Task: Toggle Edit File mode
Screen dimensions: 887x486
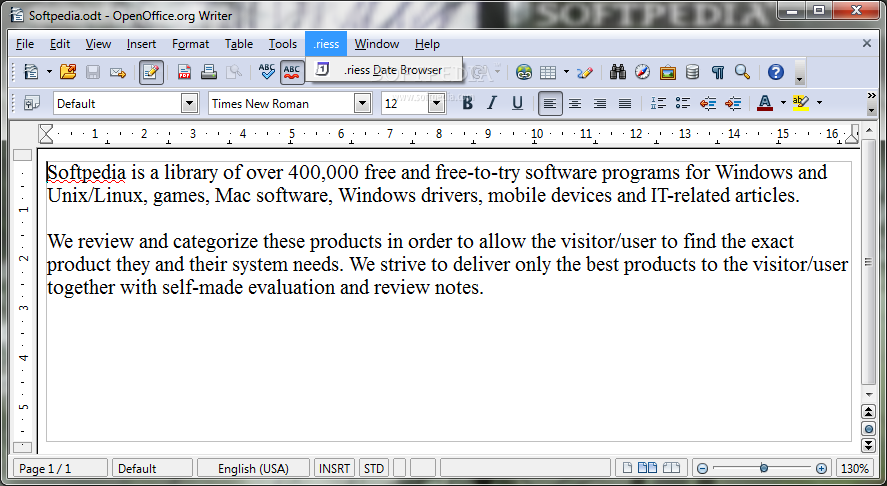Action: point(151,72)
